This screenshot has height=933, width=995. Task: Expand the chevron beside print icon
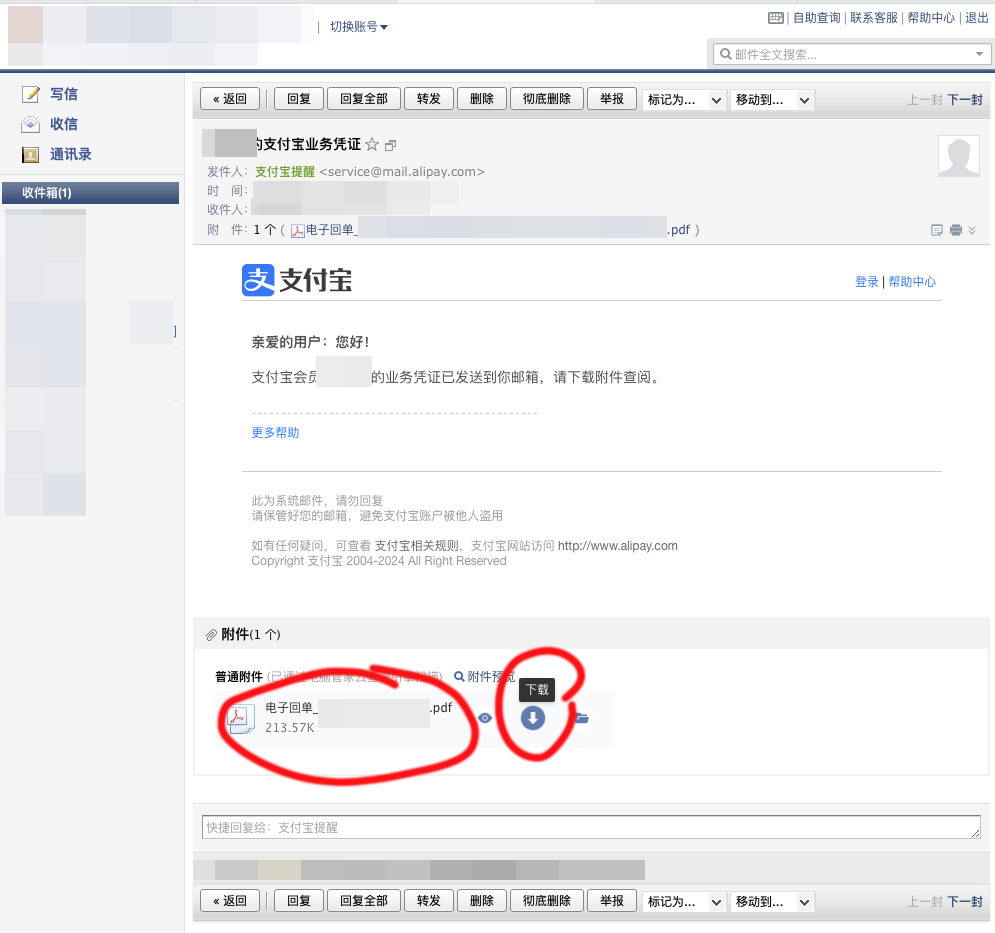point(972,230)
